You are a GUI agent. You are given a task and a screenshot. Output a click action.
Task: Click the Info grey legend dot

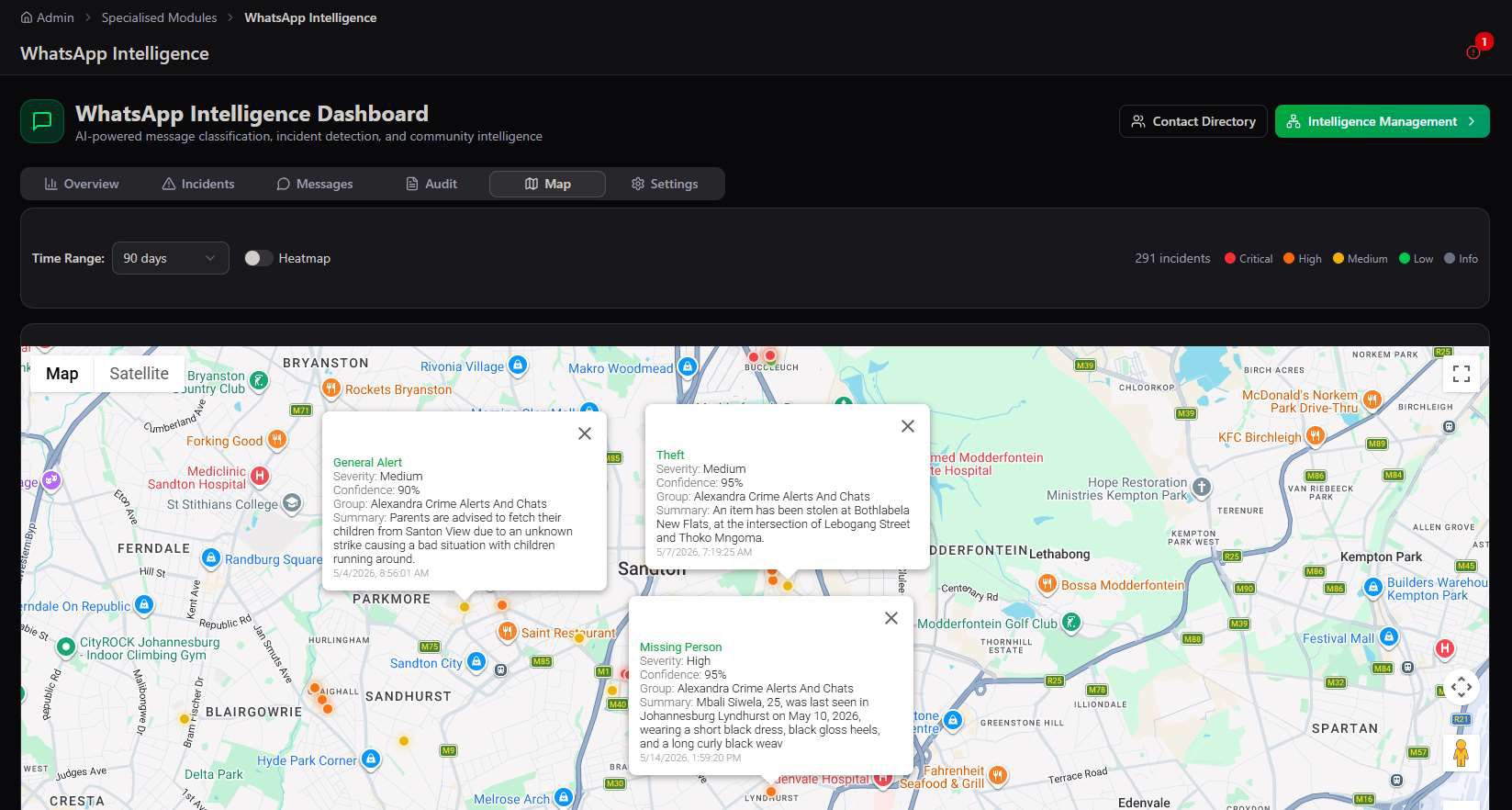pyautogui.click(x=1450, y=258)
